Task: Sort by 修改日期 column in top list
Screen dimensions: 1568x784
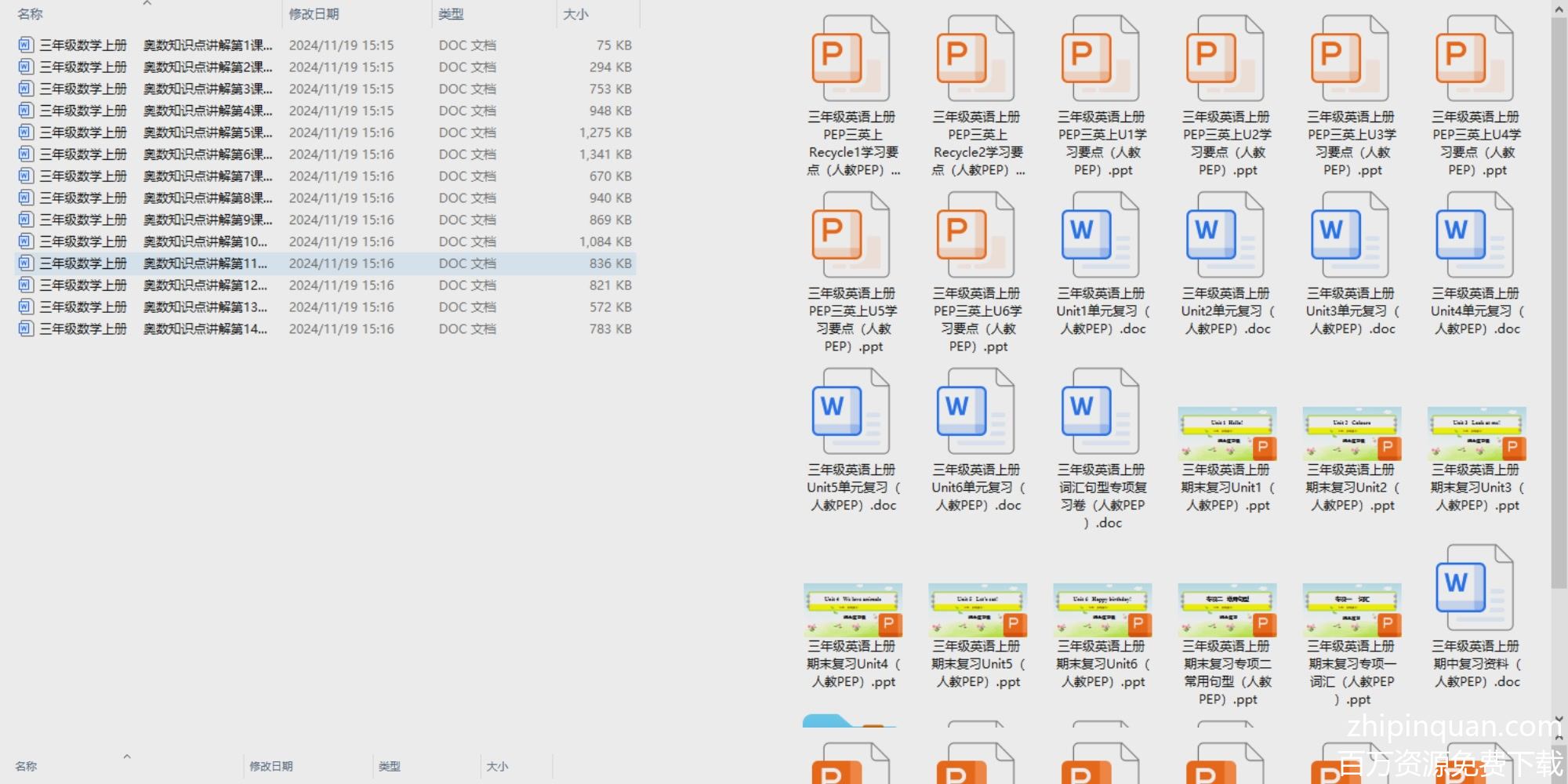Action: pos(314,14)
